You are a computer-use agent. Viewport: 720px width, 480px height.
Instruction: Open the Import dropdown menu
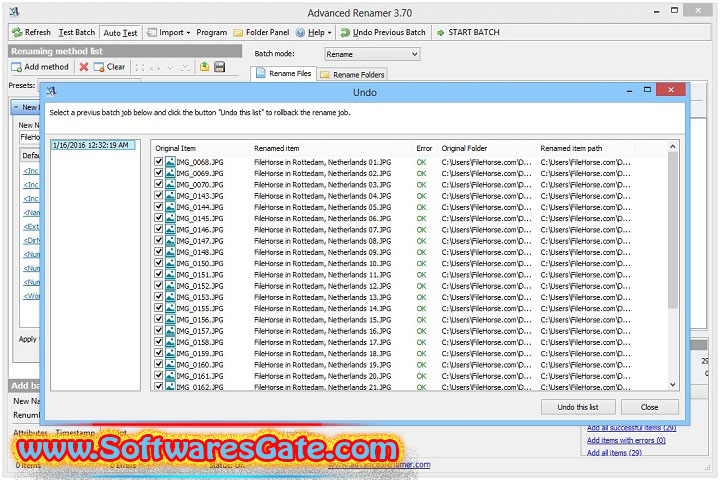(x=169, y=32)
